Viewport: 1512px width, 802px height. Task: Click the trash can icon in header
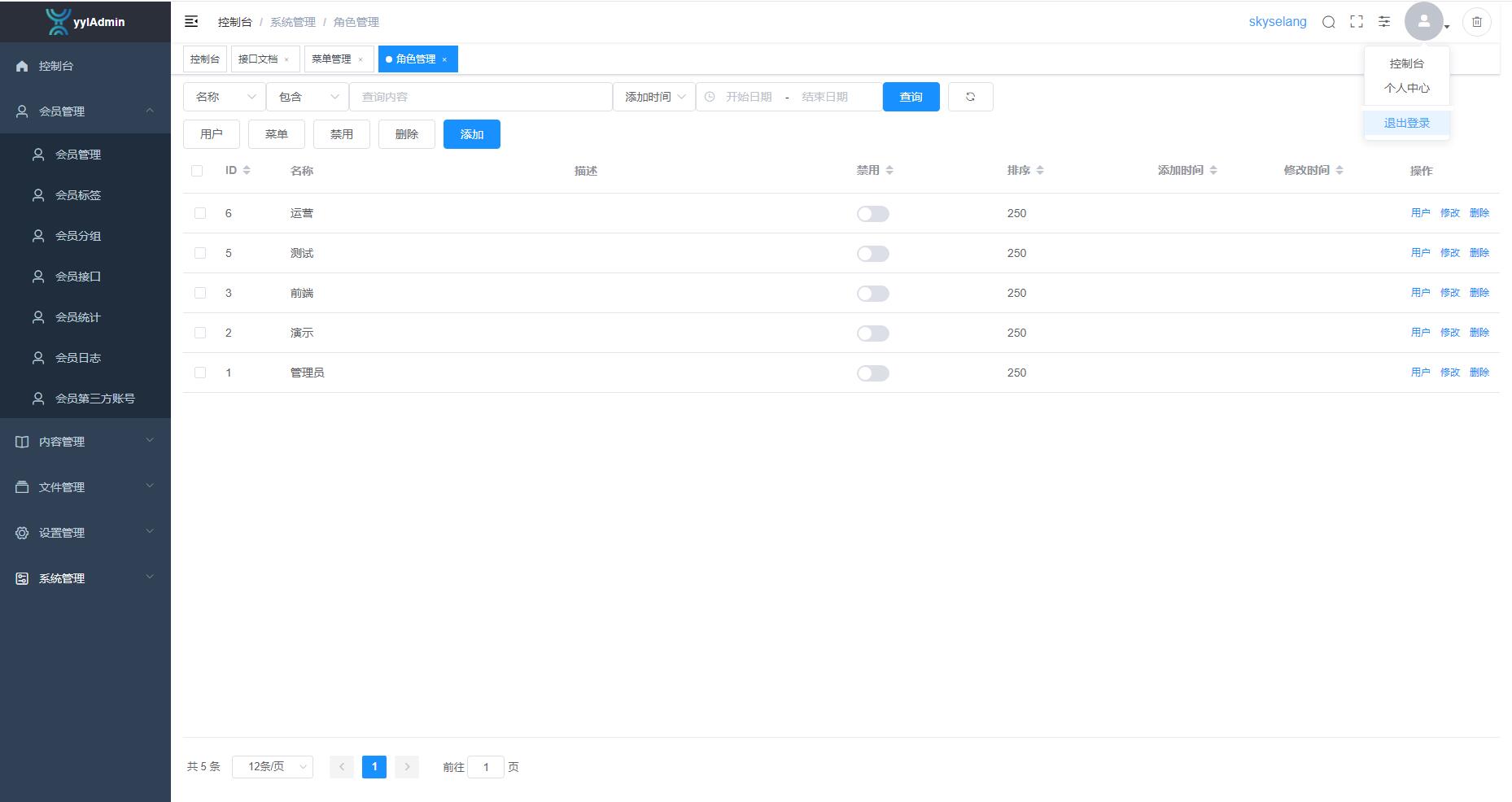[1477, 22]
